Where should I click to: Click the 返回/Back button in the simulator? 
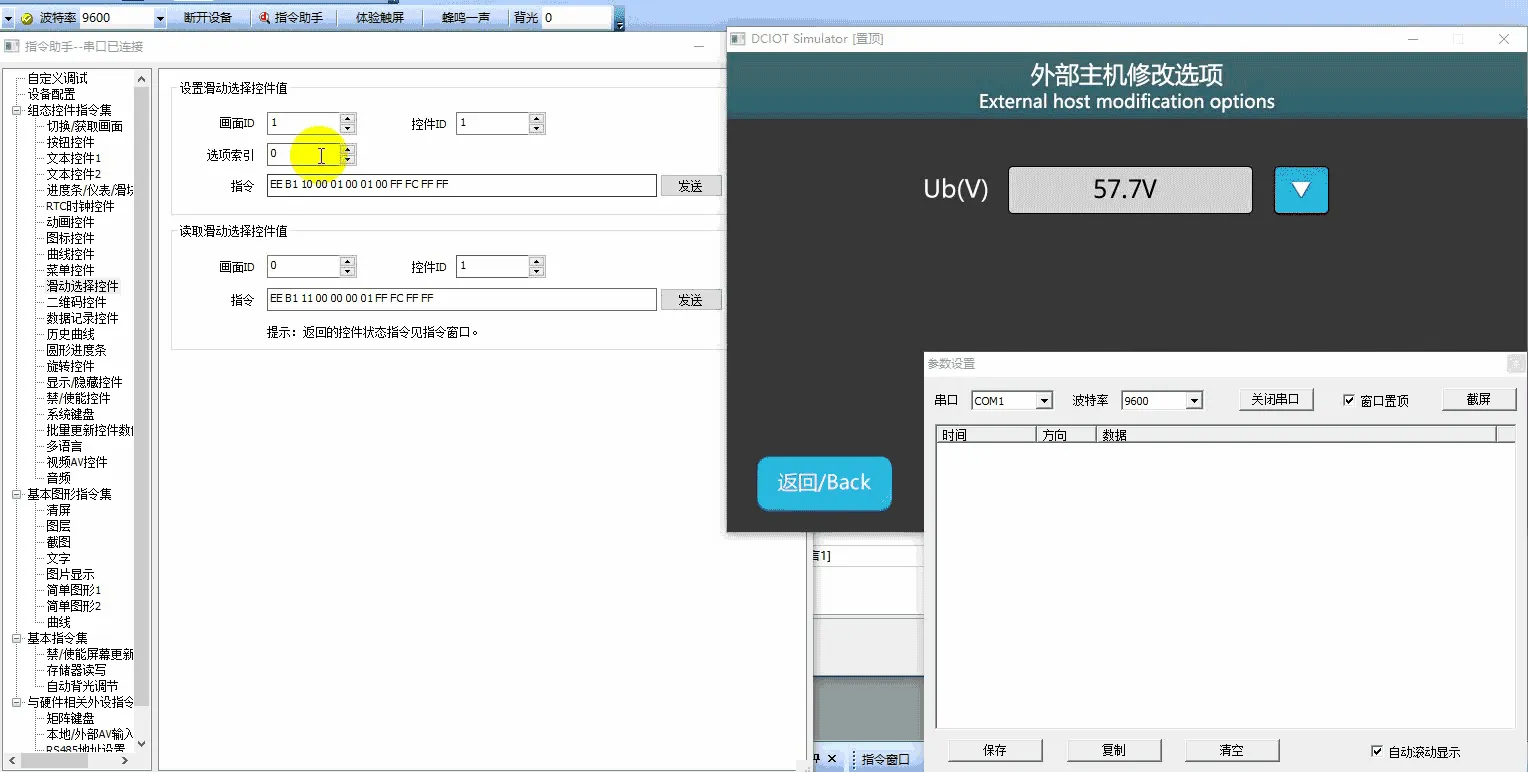coord(824,482)
